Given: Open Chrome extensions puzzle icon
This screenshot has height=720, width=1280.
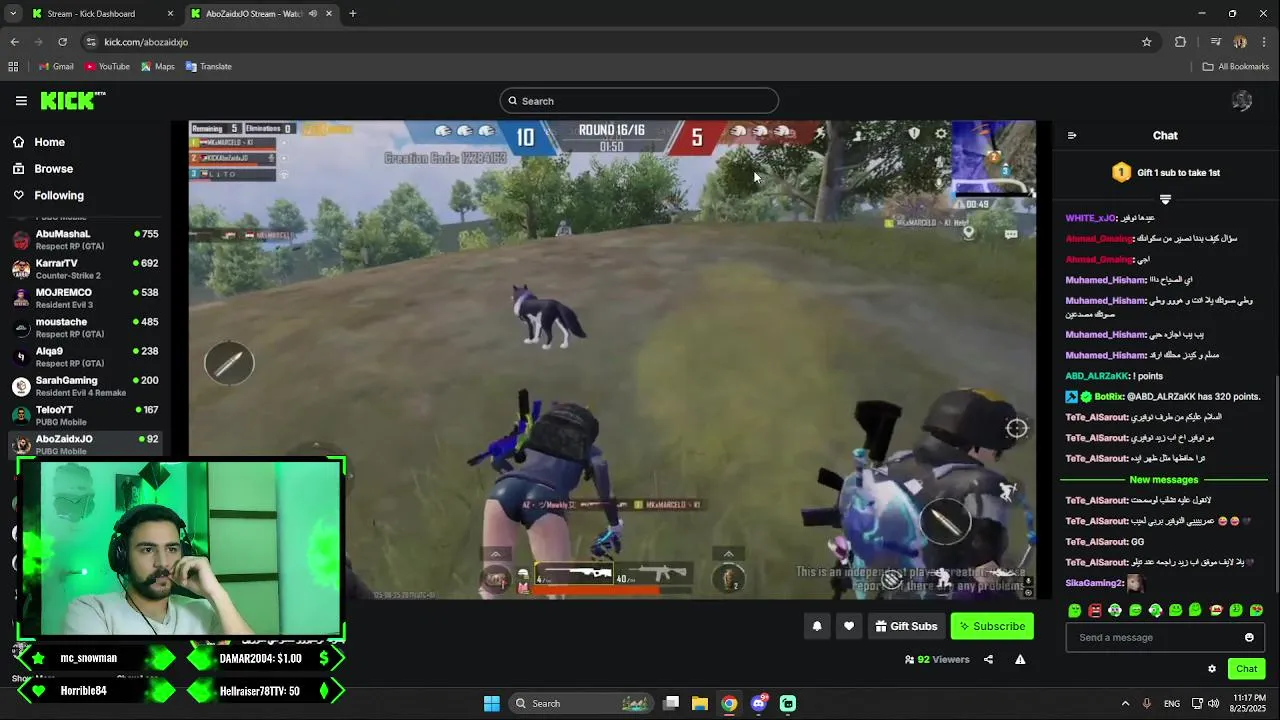Looking at the screenshot, I should pyautogui.click(x=1180, y=42).
